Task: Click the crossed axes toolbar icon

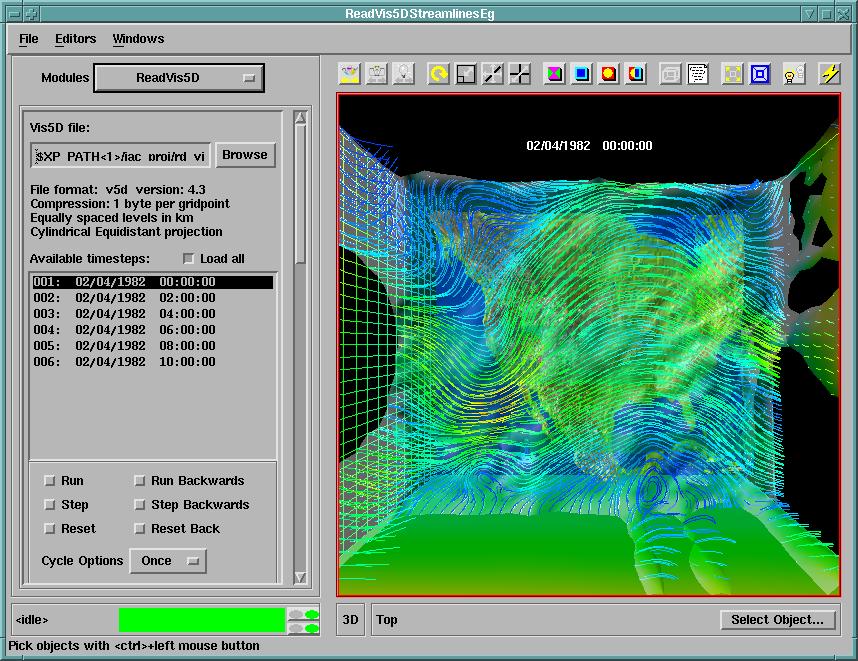Action: click(x=520, y=74)
